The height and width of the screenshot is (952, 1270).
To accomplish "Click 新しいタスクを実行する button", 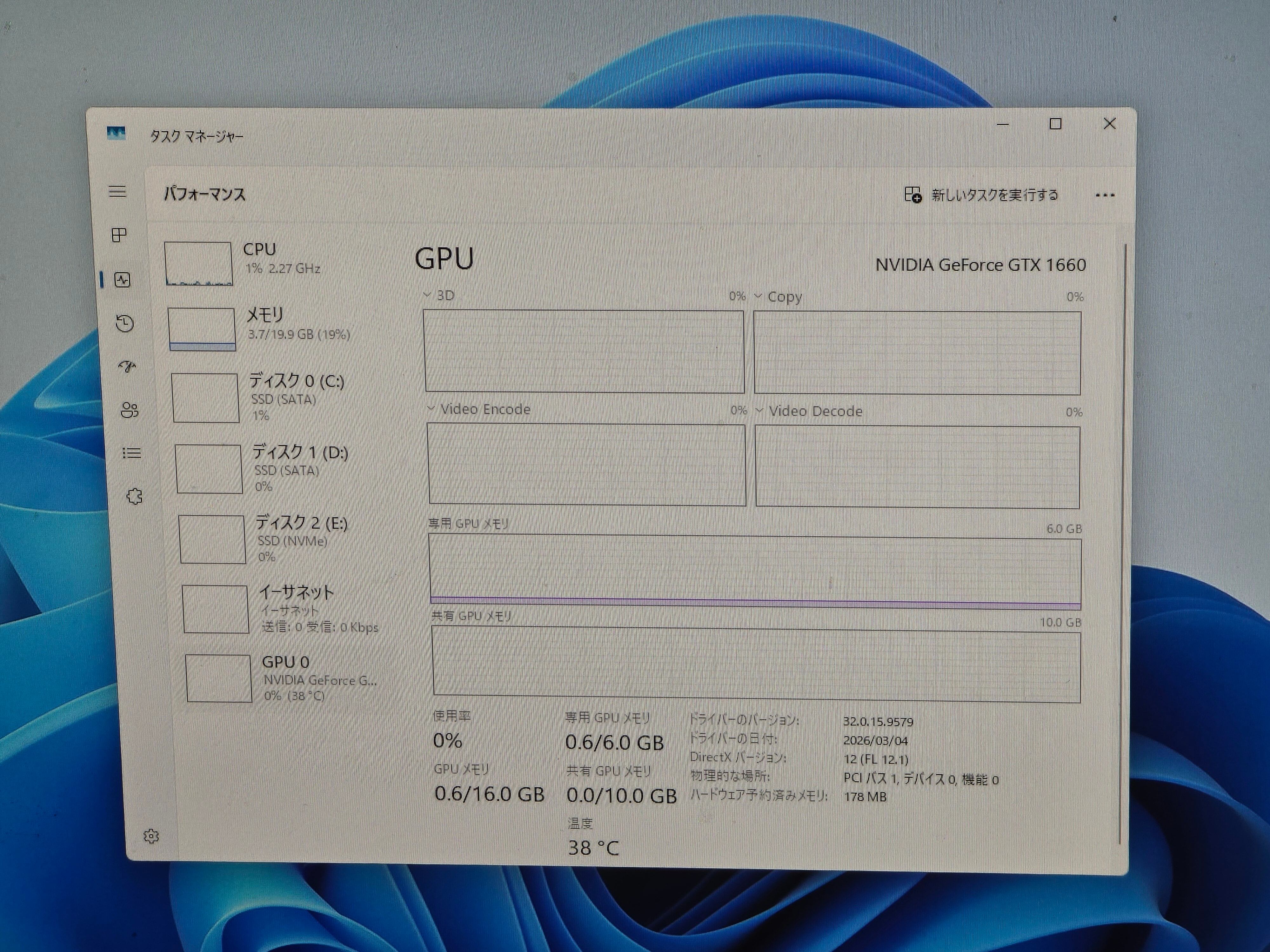I will [981, 195].
